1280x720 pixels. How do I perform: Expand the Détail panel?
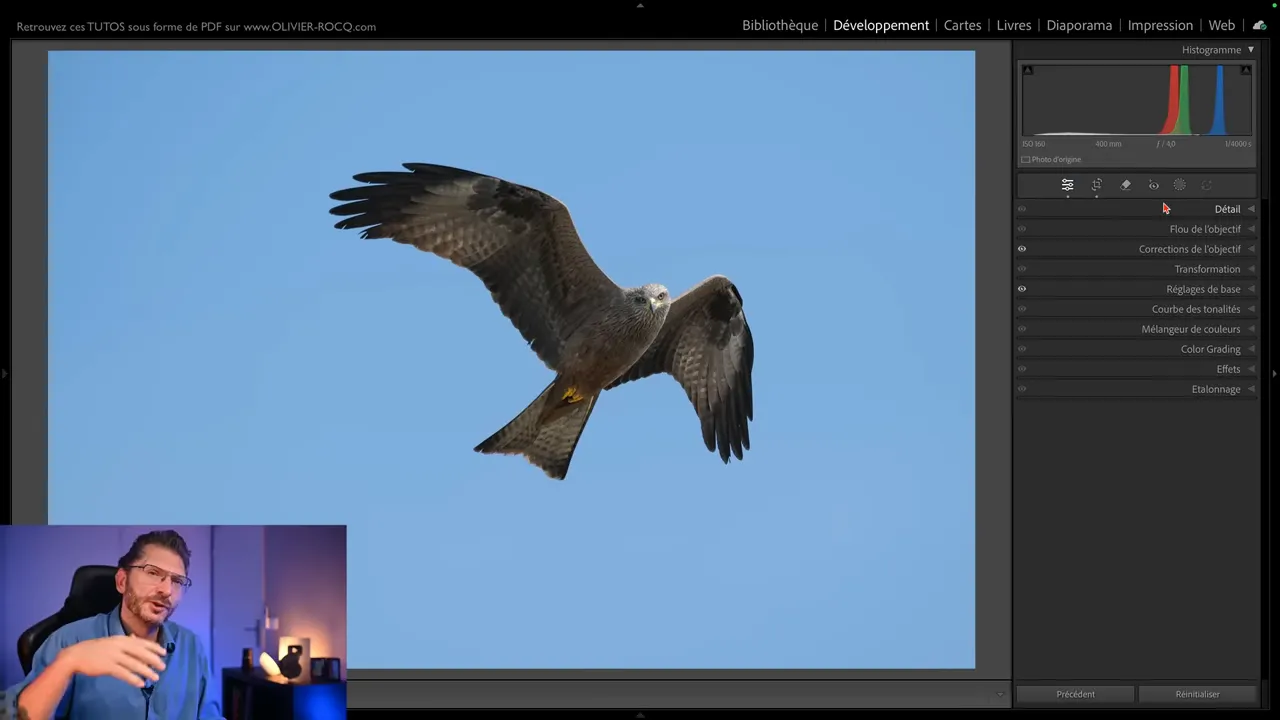click(x=1227, y=209)
